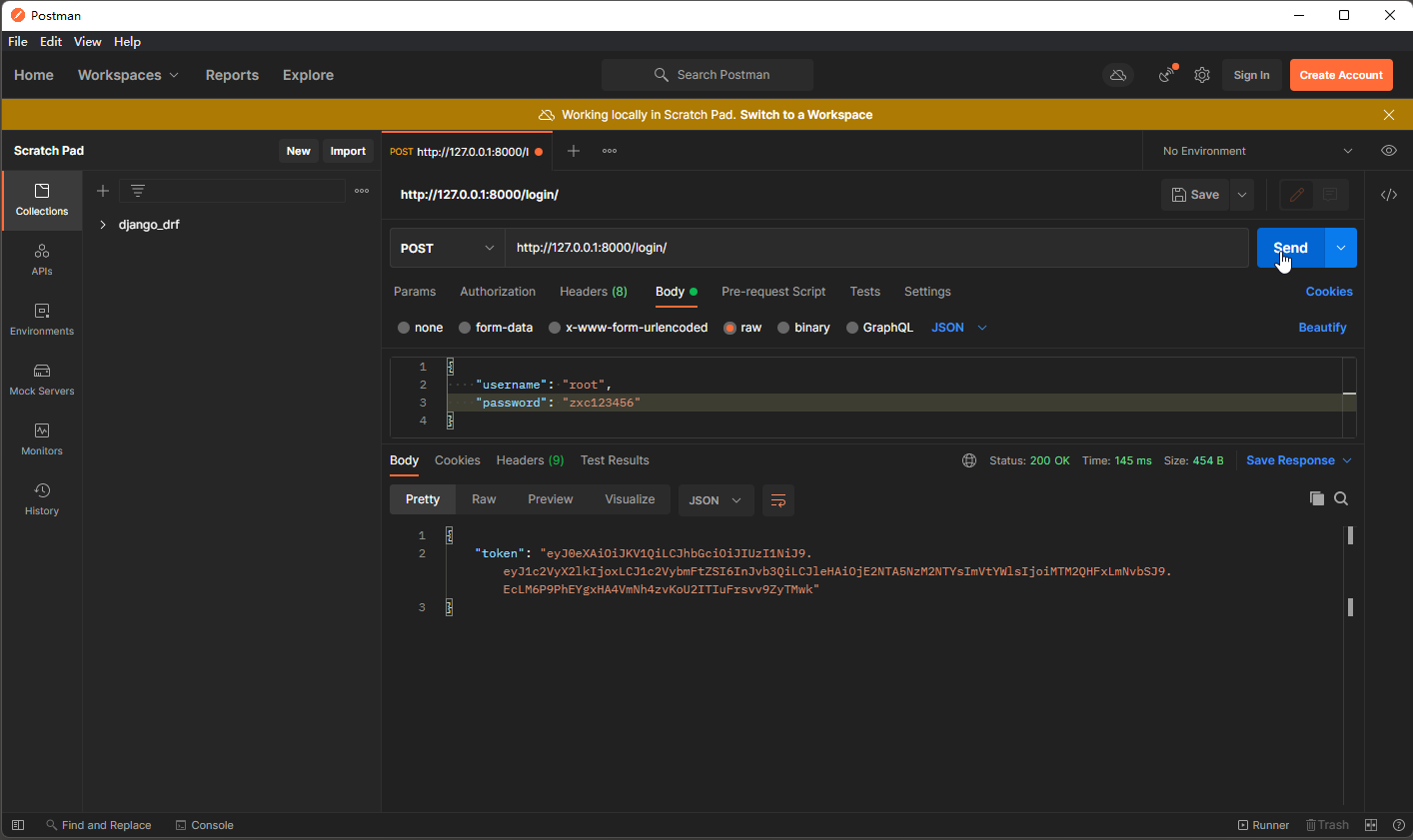Switch to the Authorization tab
This screenshot has width=1413, height=840.
498,292
